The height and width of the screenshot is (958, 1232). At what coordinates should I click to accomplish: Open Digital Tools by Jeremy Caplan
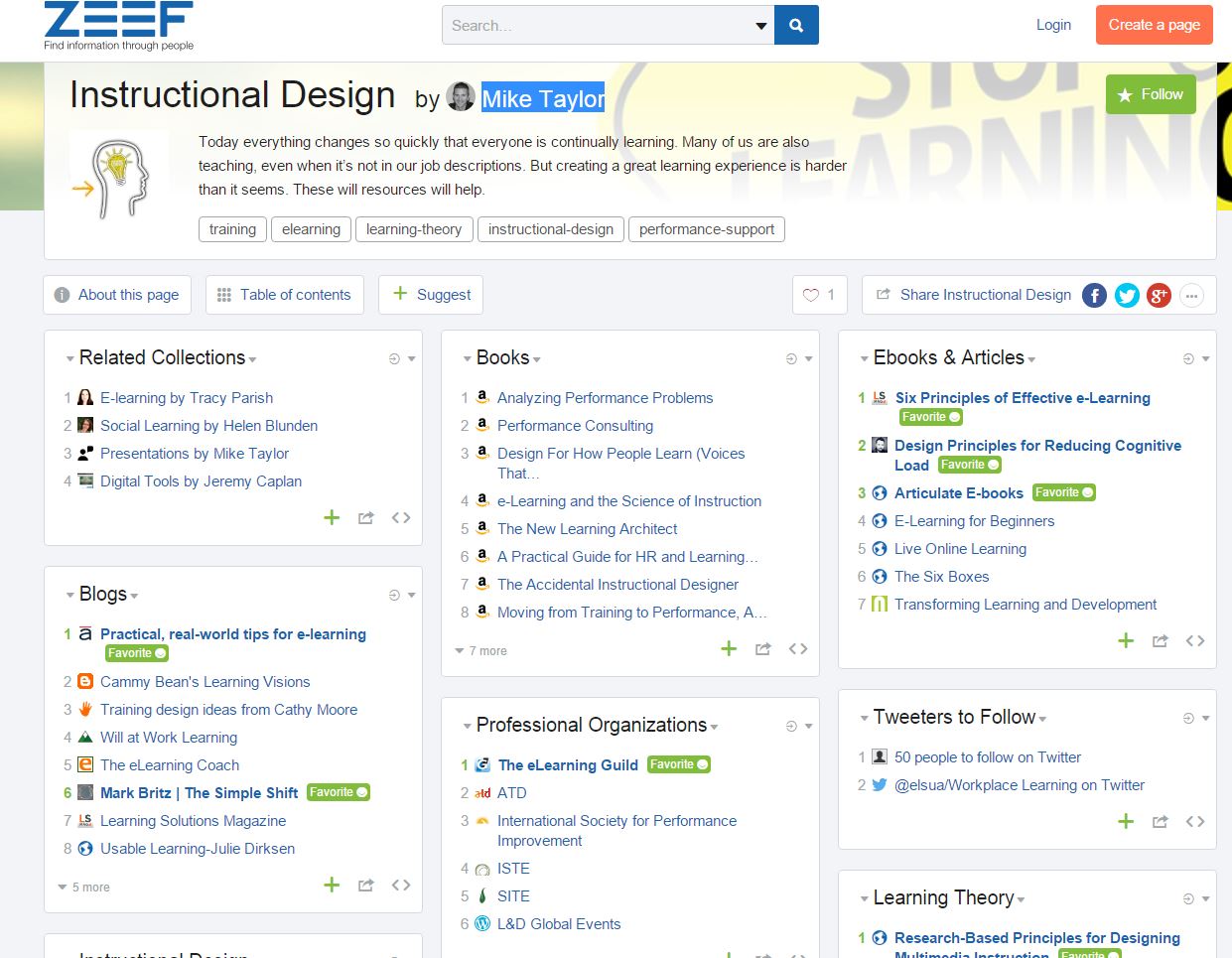pos(202,481)
